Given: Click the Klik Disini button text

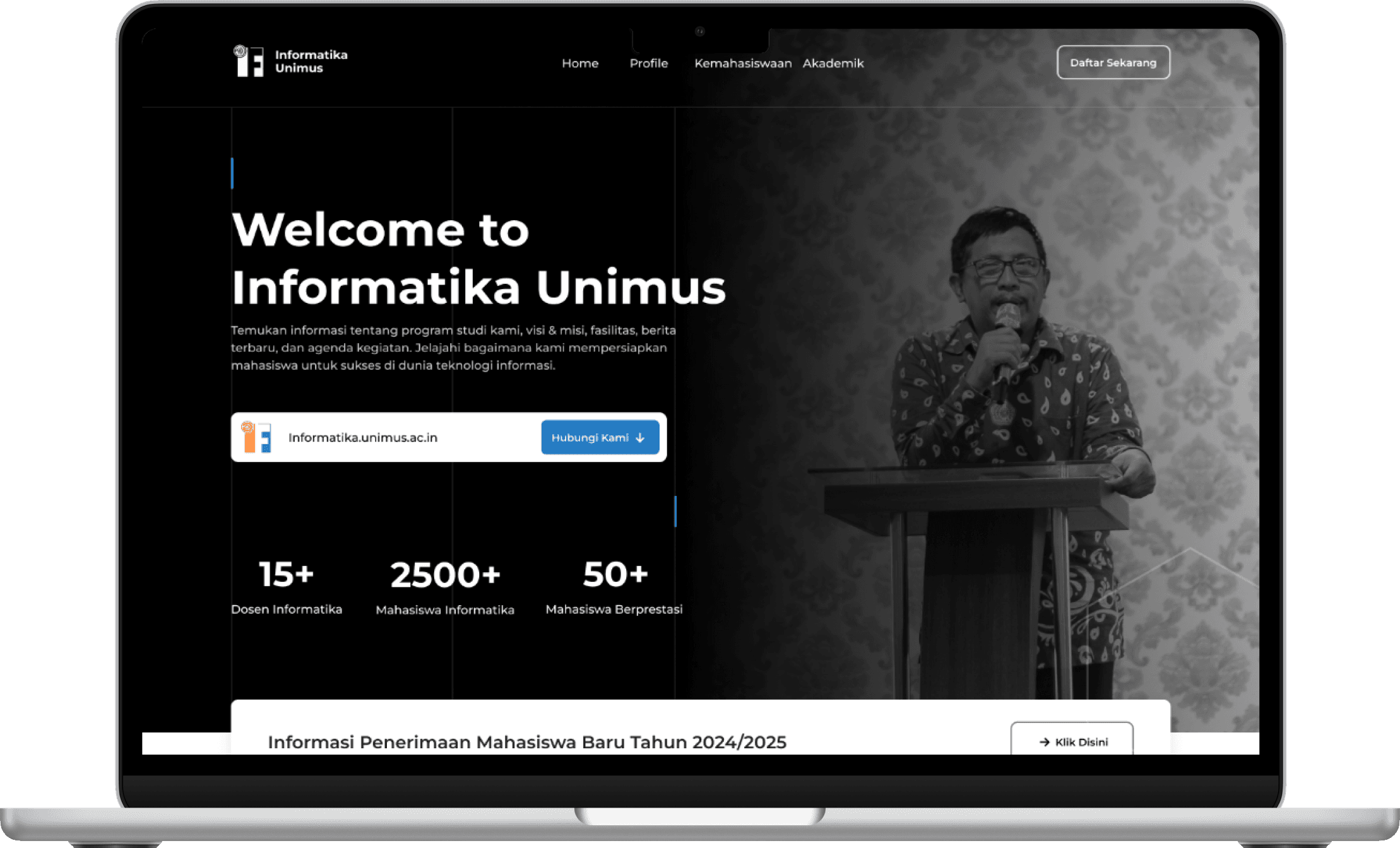Looking at the screenshot, I should pos(1081,742).
